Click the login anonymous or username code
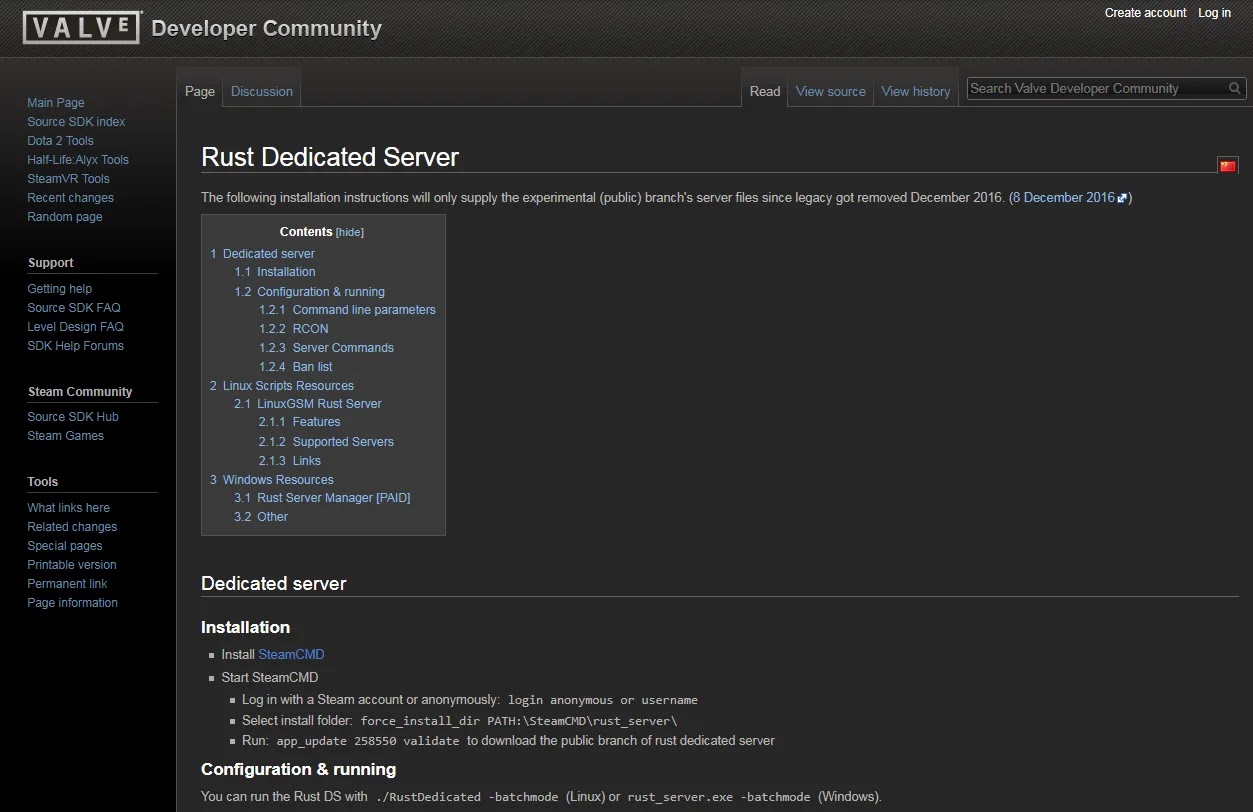This screenshot has height=812, width=1253. click(603, 700)
